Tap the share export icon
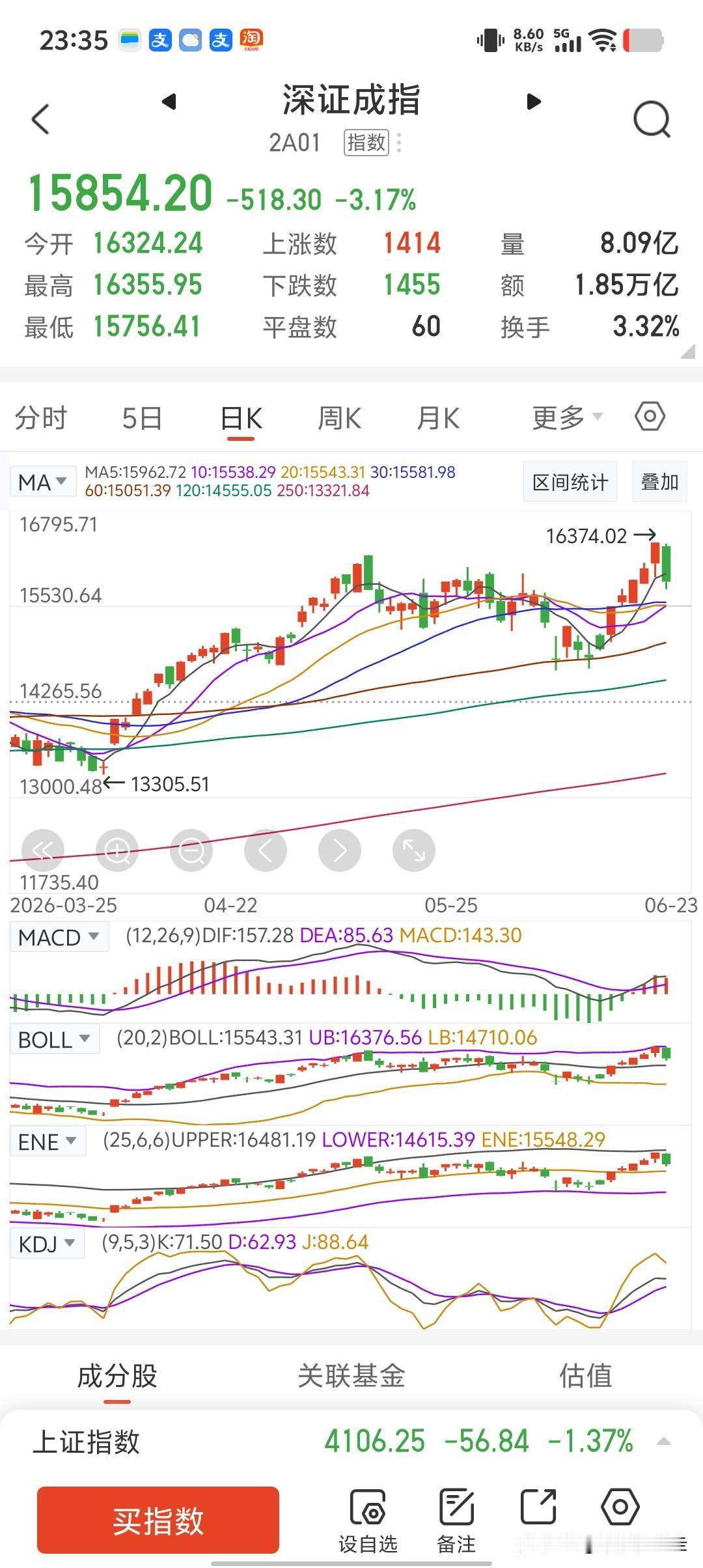Screen dimensions: 703x1568 [538, 1506]
